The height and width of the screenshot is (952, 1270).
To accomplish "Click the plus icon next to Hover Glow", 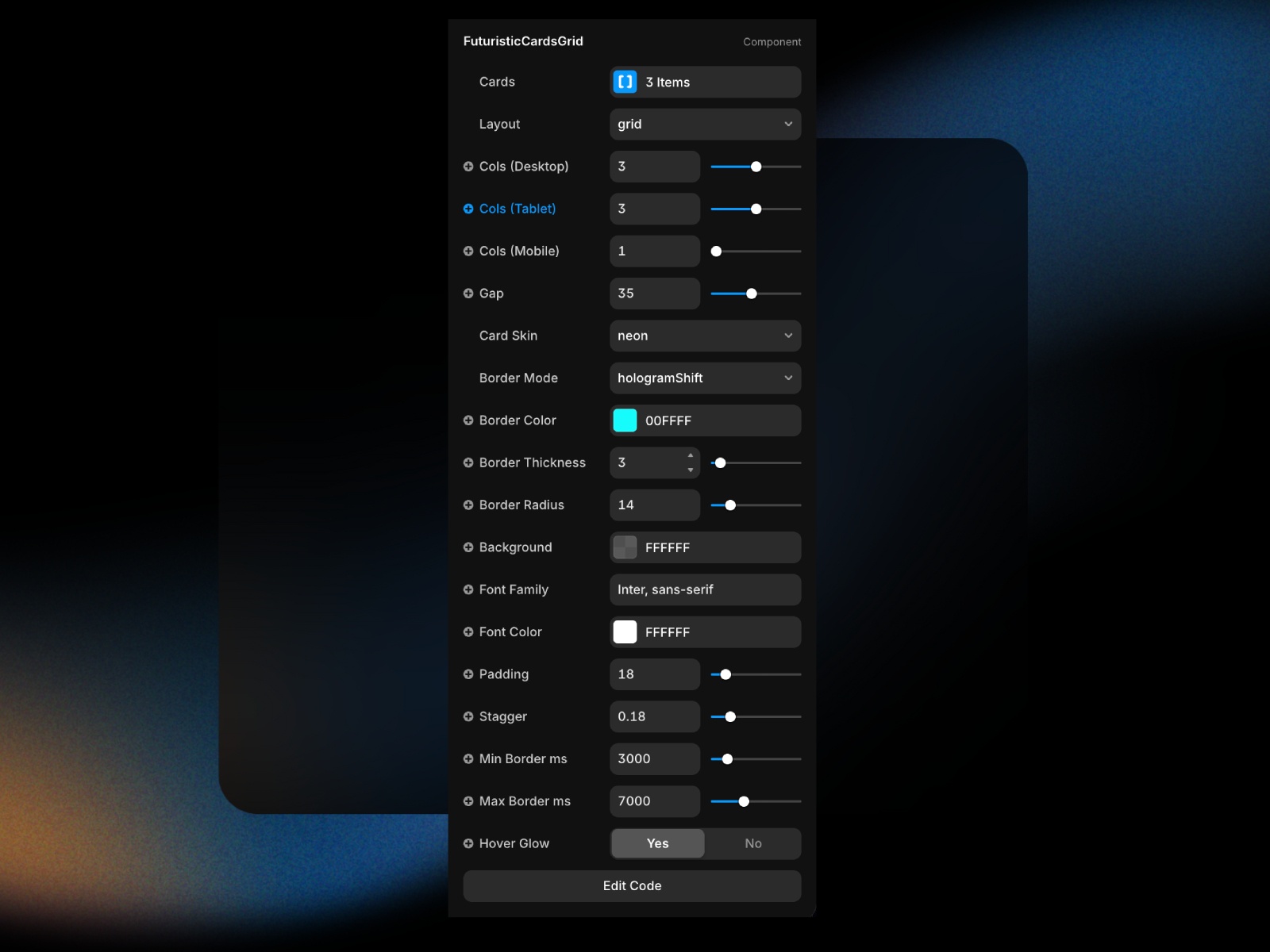I will point(468,843).
